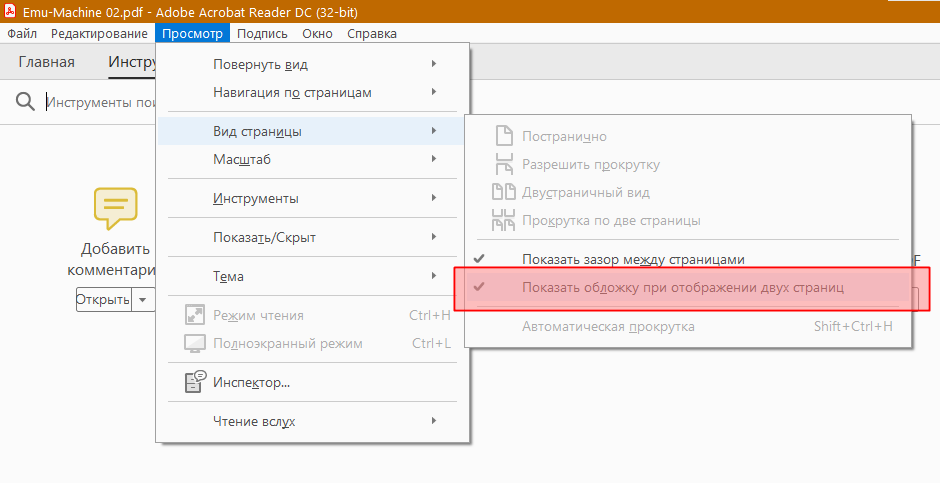The width and height of the screenshot is (940, 483).
Task: Click the two-page scrolling icon
Action: tap(504, 220)
